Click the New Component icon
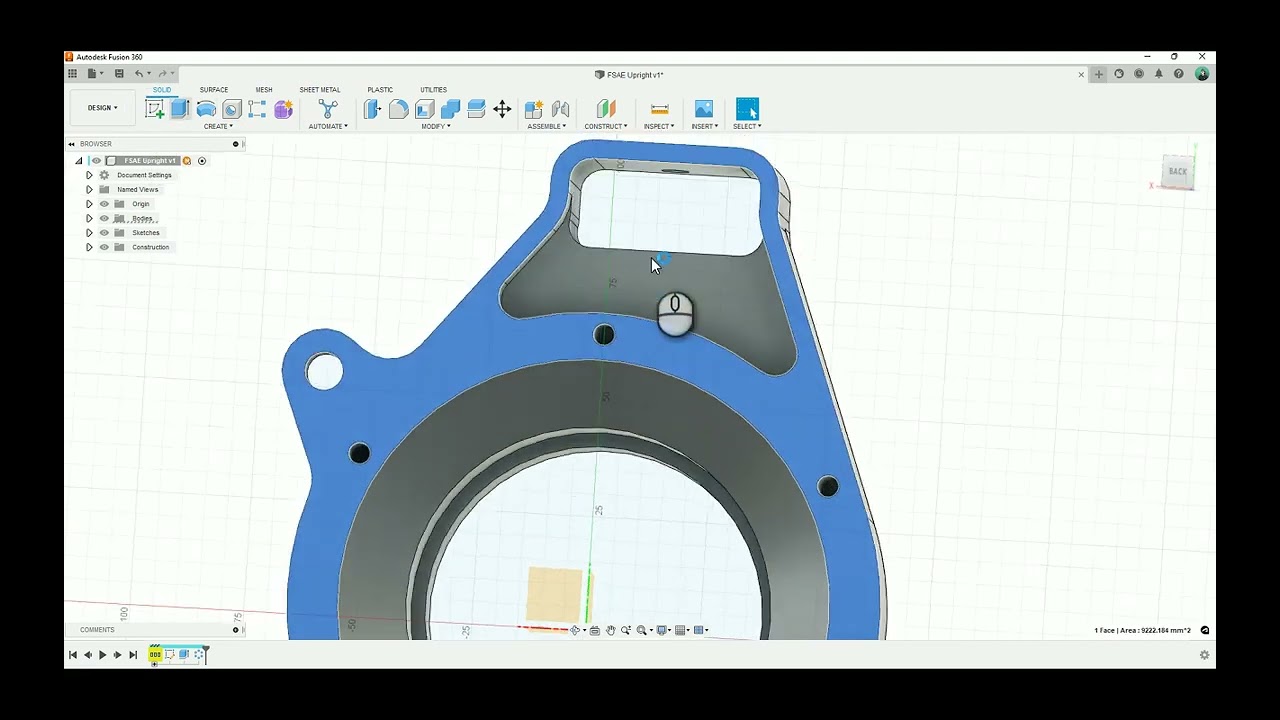1280x720 pixels. (x=534, y=109)
